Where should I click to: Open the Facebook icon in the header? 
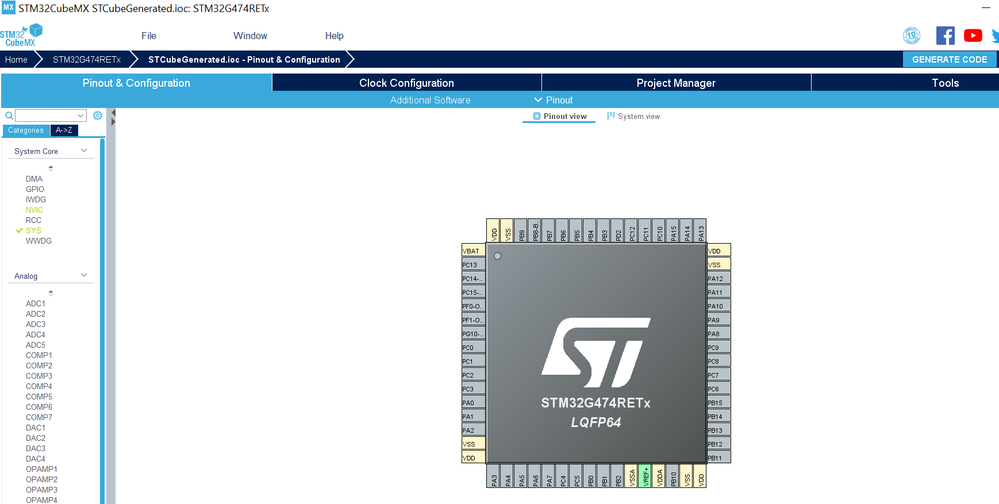[945, 36]
